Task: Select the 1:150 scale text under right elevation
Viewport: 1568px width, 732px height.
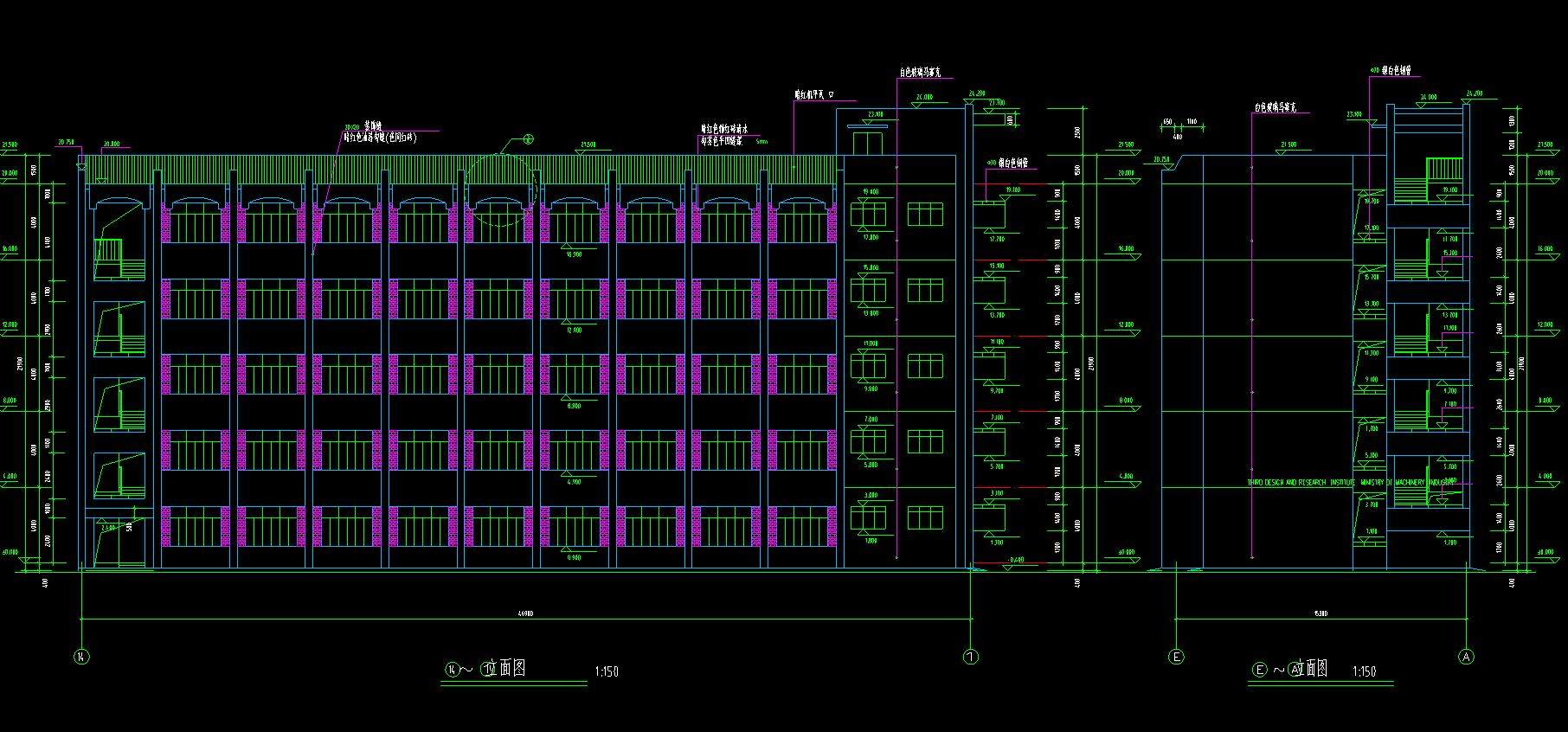Action: (1364, 671)
